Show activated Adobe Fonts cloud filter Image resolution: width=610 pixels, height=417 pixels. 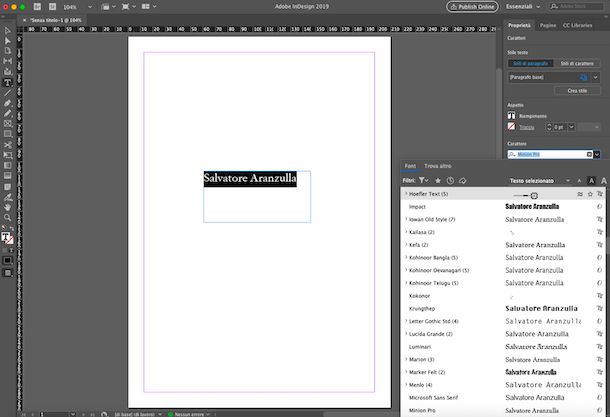click(x=463, y=180)
